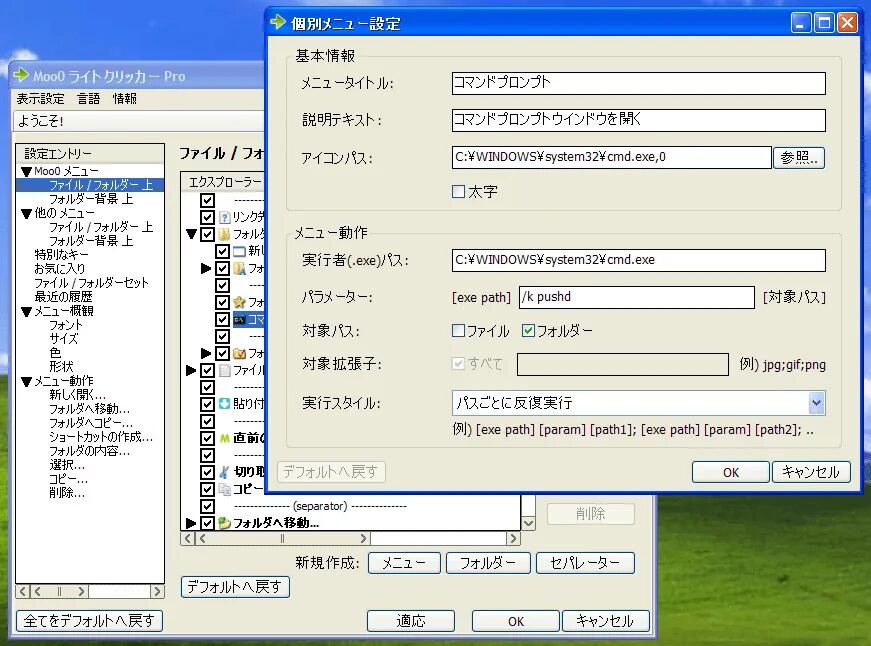871x646 pixels.
Task: Click the 参照.. browse button
Action: pos(799,158)
